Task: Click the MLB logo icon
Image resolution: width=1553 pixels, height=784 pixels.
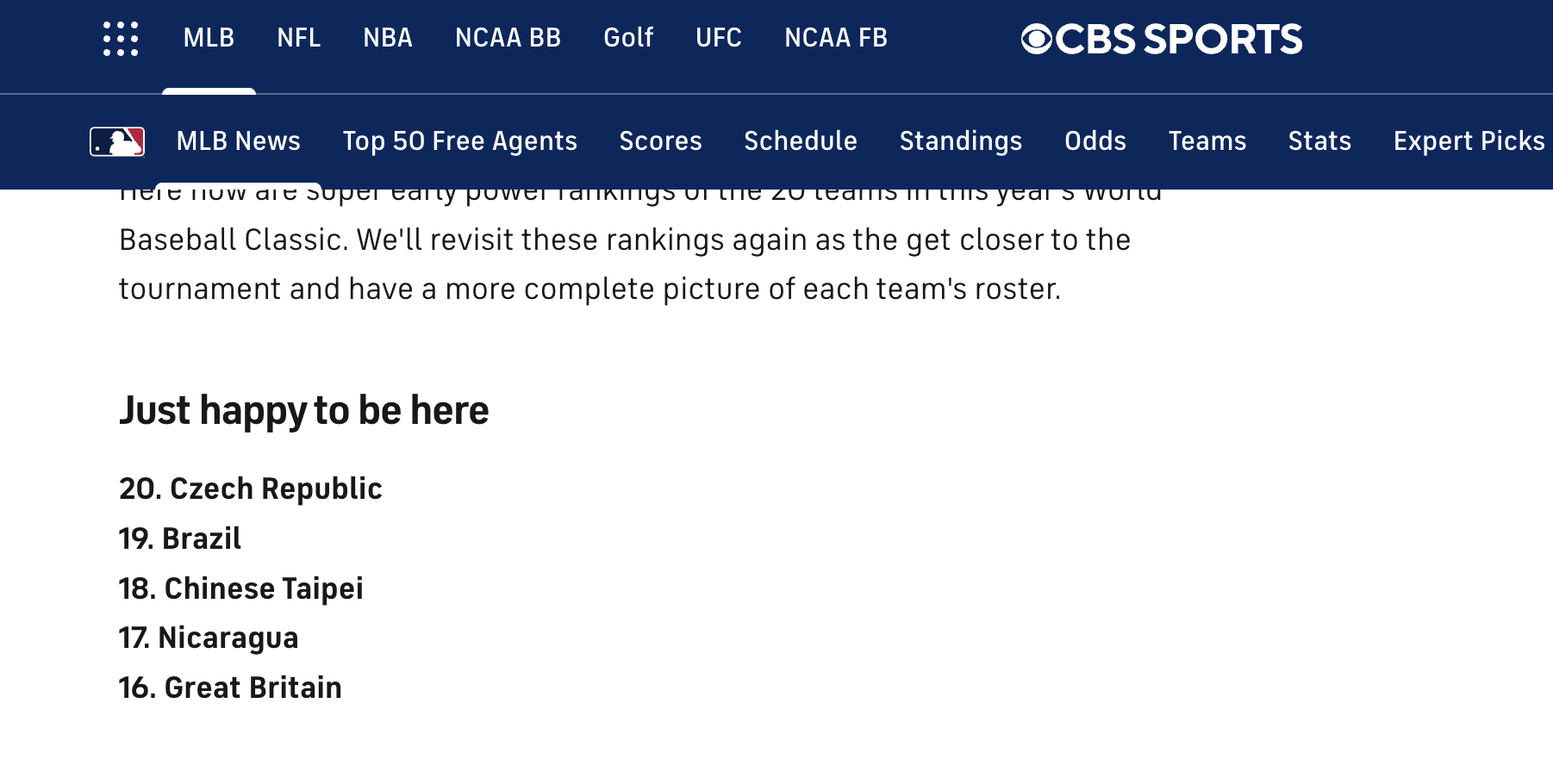Action: pyautogui.click(x=117, y=141)
